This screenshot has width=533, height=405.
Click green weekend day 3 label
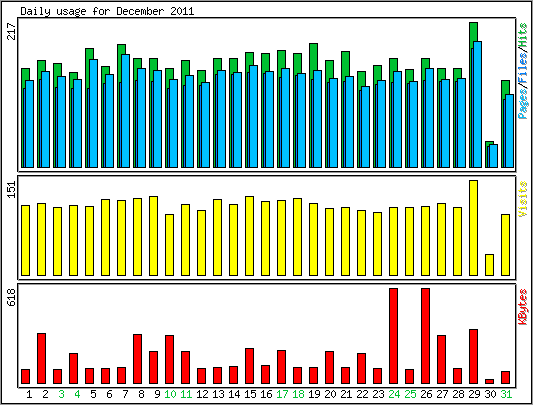point(61,394)
